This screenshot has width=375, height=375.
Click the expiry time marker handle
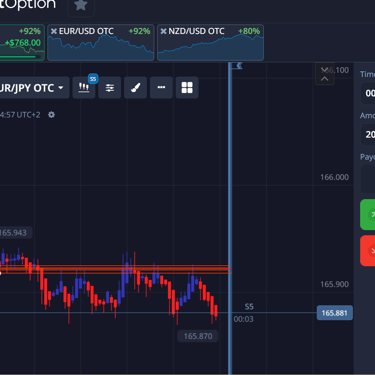[x=239, y=66]
